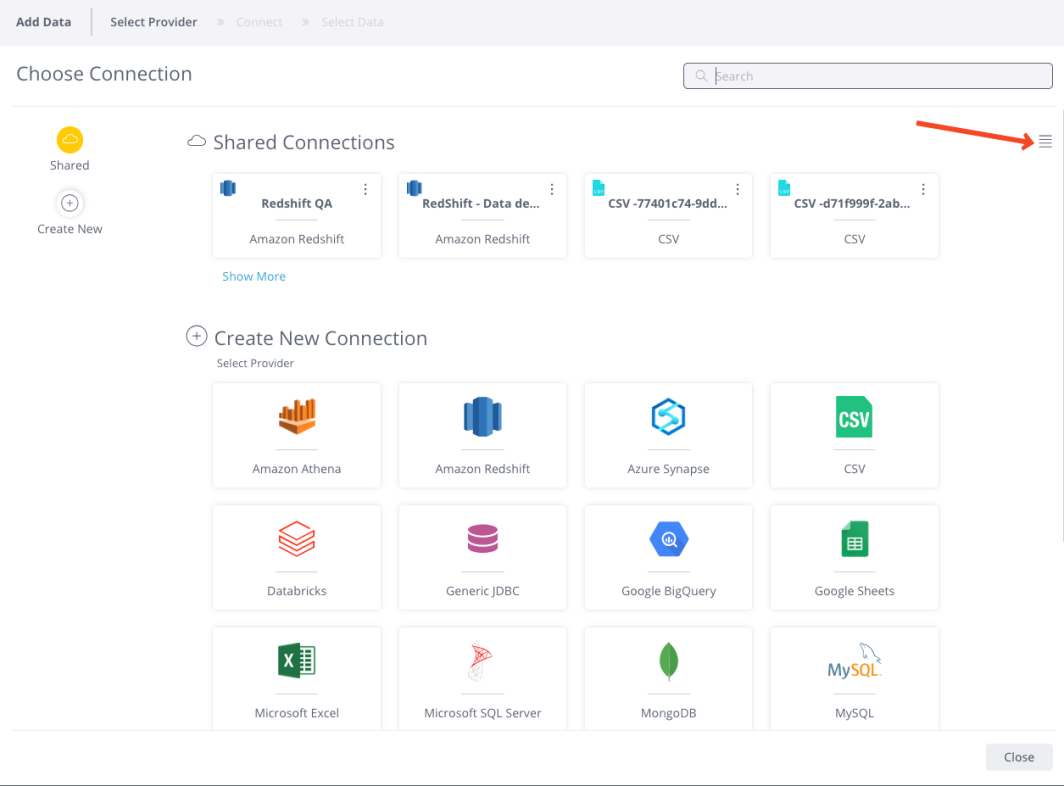
Task: Toggle list view with the hamburger icon
Action: (x=1045, y=141)
